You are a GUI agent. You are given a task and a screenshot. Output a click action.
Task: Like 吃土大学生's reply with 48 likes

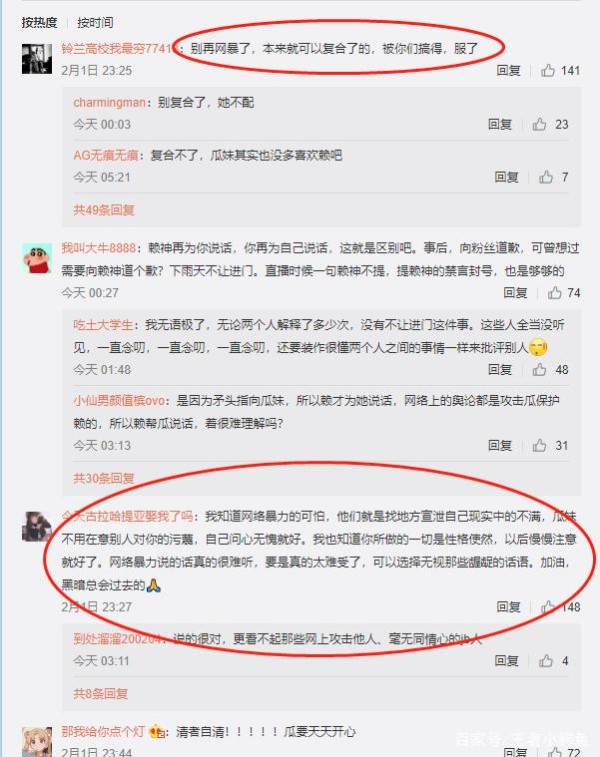pyautogui.click(x=539, y=369)
